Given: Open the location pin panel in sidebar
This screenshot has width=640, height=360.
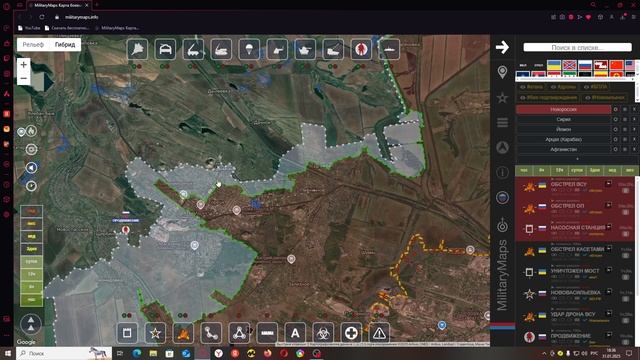Looking at the screenshot, I should (502, 72).
